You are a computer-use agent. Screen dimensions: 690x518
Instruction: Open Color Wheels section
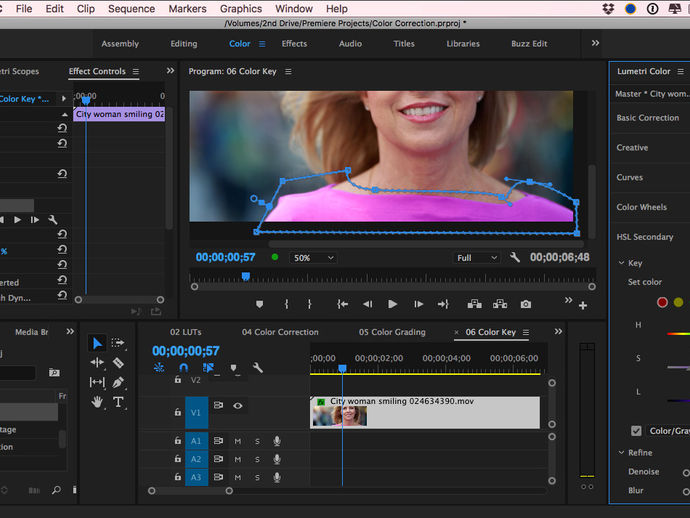(x=641, y=207)
